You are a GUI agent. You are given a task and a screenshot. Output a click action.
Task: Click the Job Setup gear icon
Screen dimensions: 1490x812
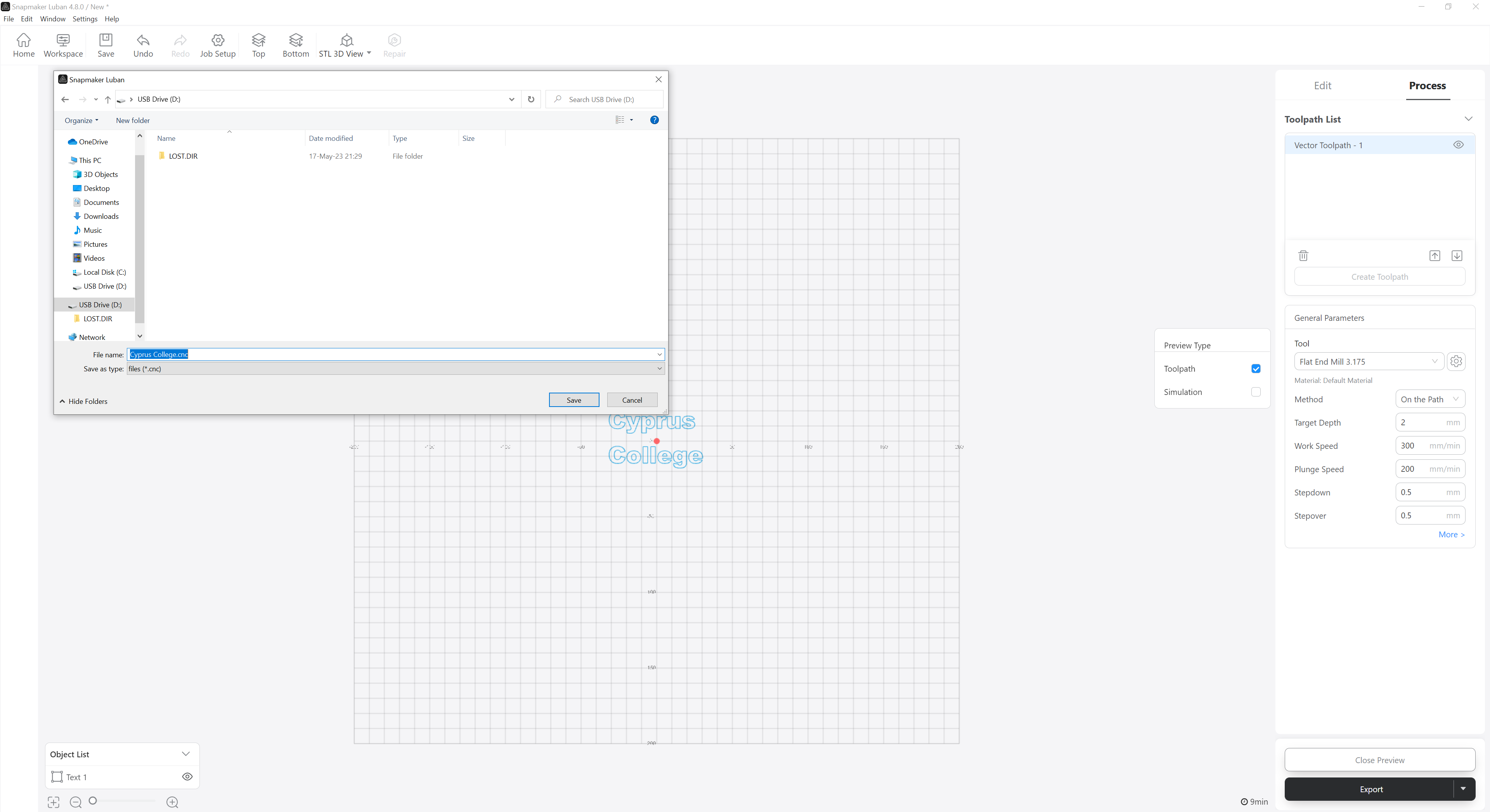(217, 40)
